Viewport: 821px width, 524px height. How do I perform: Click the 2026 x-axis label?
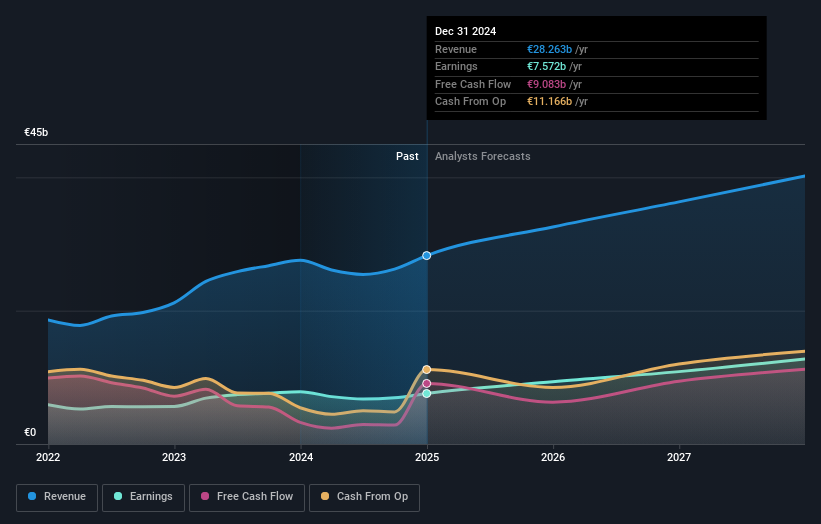click(553, 457)
